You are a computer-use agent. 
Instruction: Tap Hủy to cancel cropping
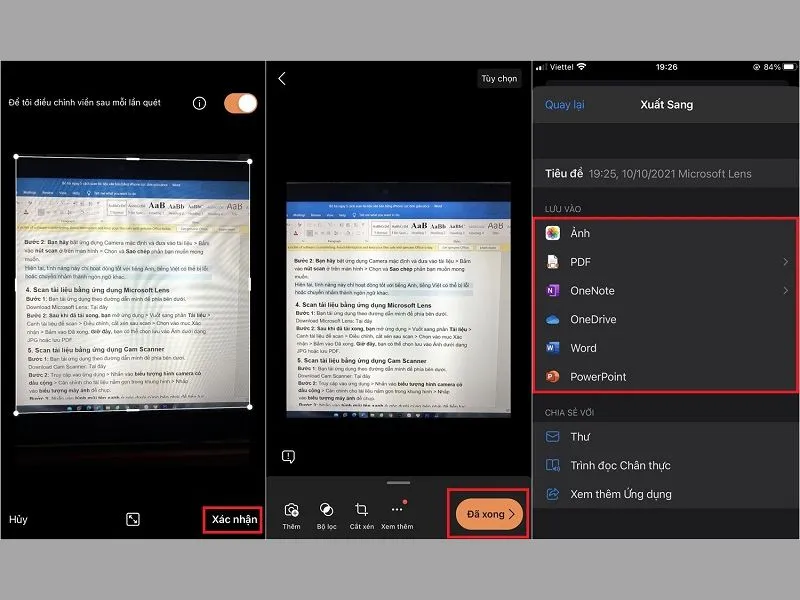(18, 519)
